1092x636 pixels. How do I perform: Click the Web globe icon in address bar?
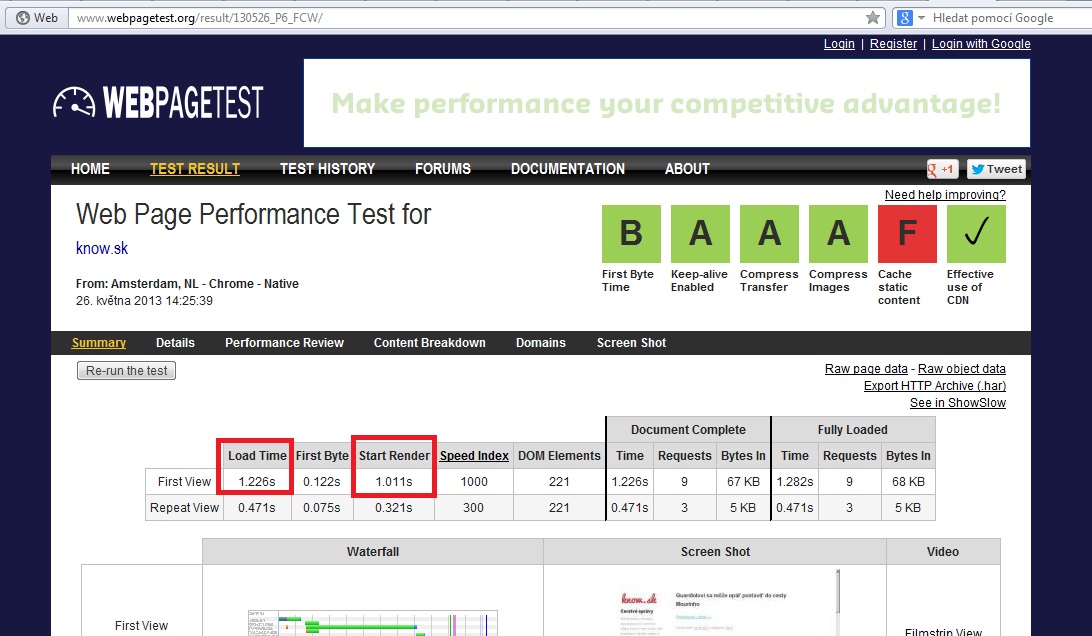(x=23, y=17)
